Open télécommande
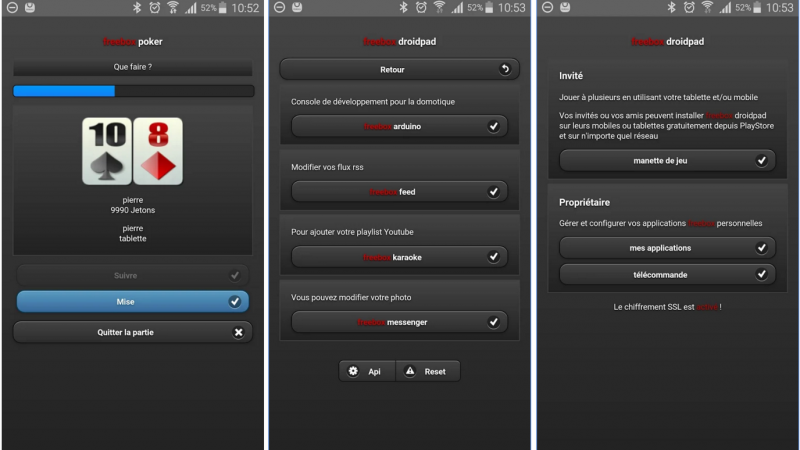The width and height of the screenshot is (800, 450). click(x=667, y=274)
